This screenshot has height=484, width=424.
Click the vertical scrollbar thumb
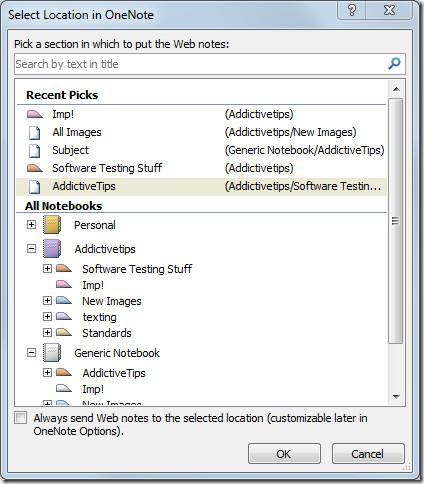pos(396,221)
